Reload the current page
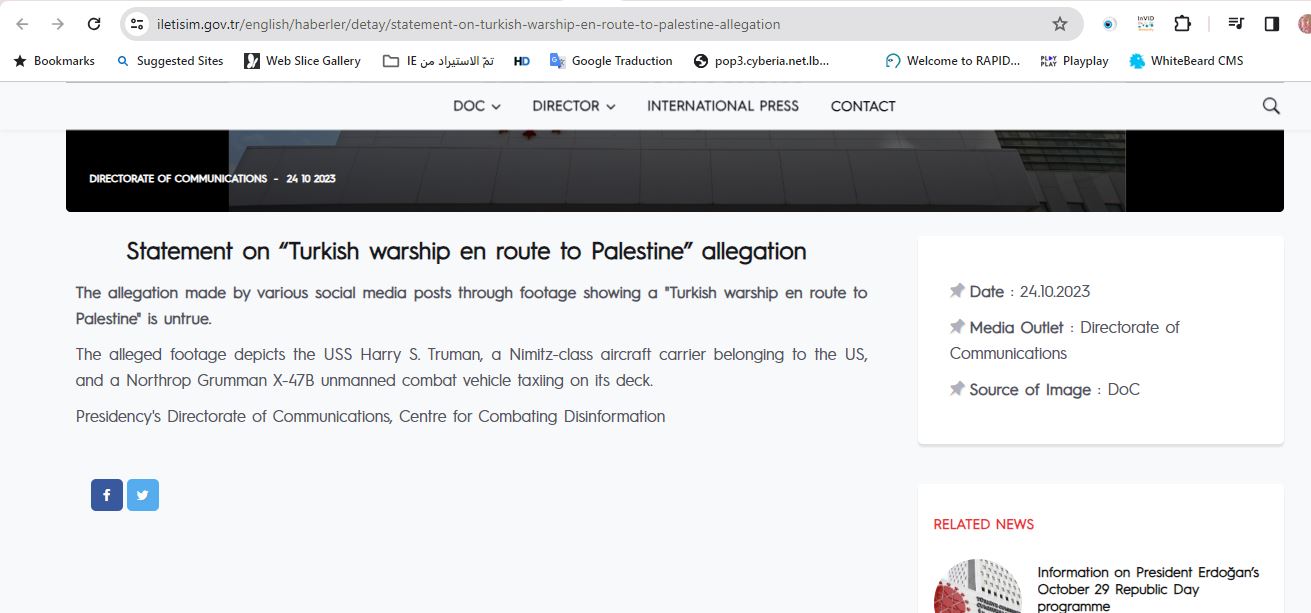 (94, 24)
